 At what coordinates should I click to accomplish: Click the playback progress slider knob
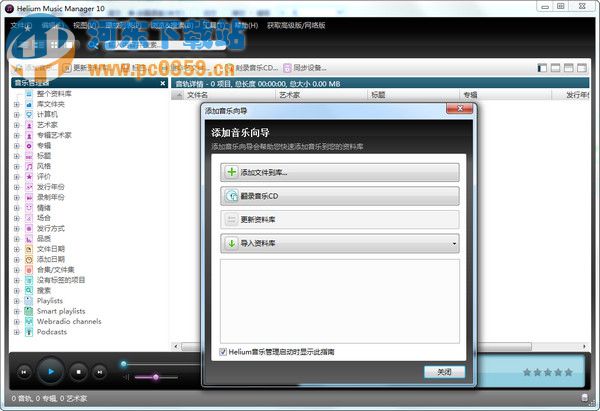(123, 364)
